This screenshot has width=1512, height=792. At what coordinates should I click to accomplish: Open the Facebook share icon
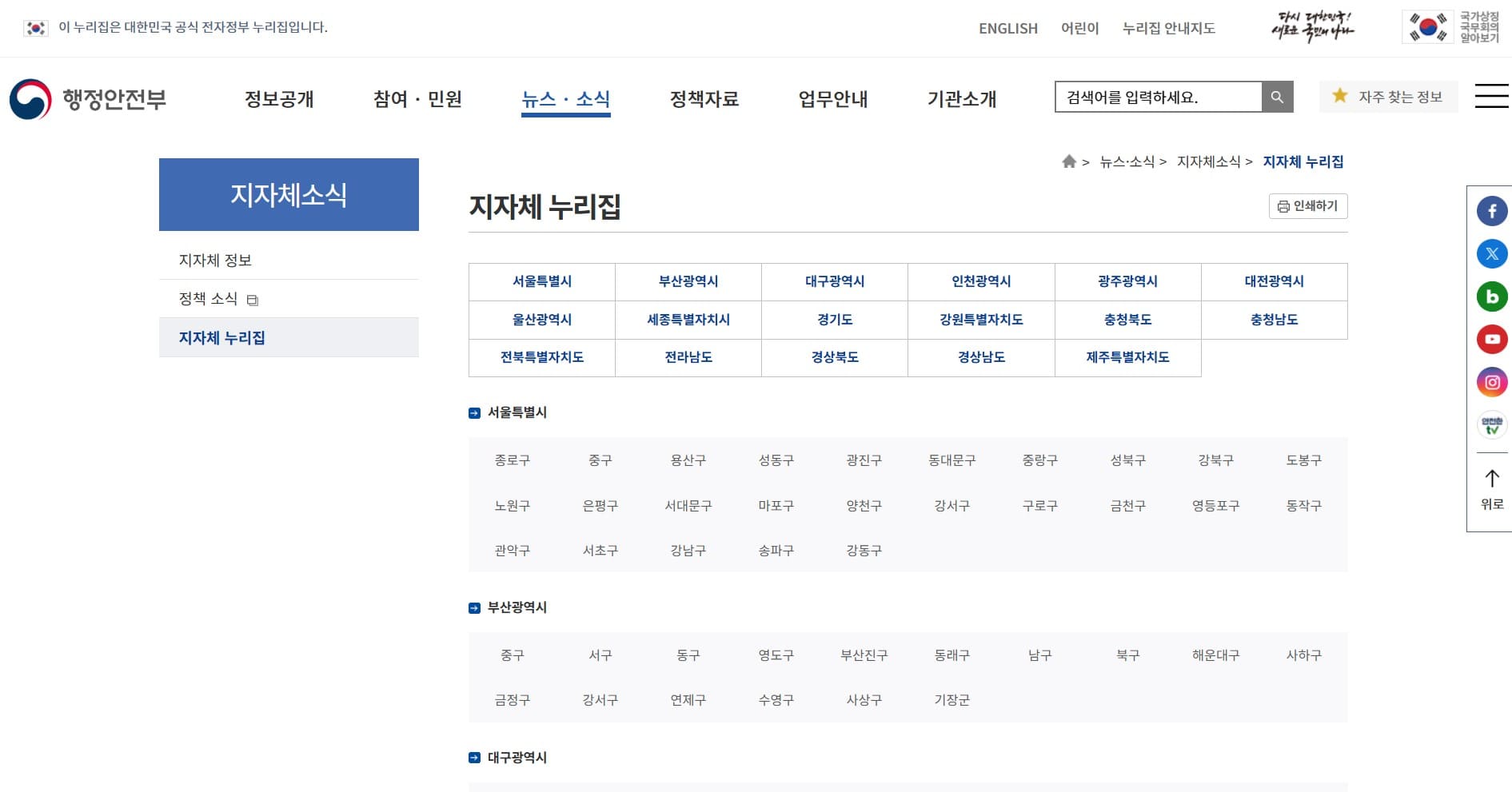pyautogui.click(x=1491, y=211)
